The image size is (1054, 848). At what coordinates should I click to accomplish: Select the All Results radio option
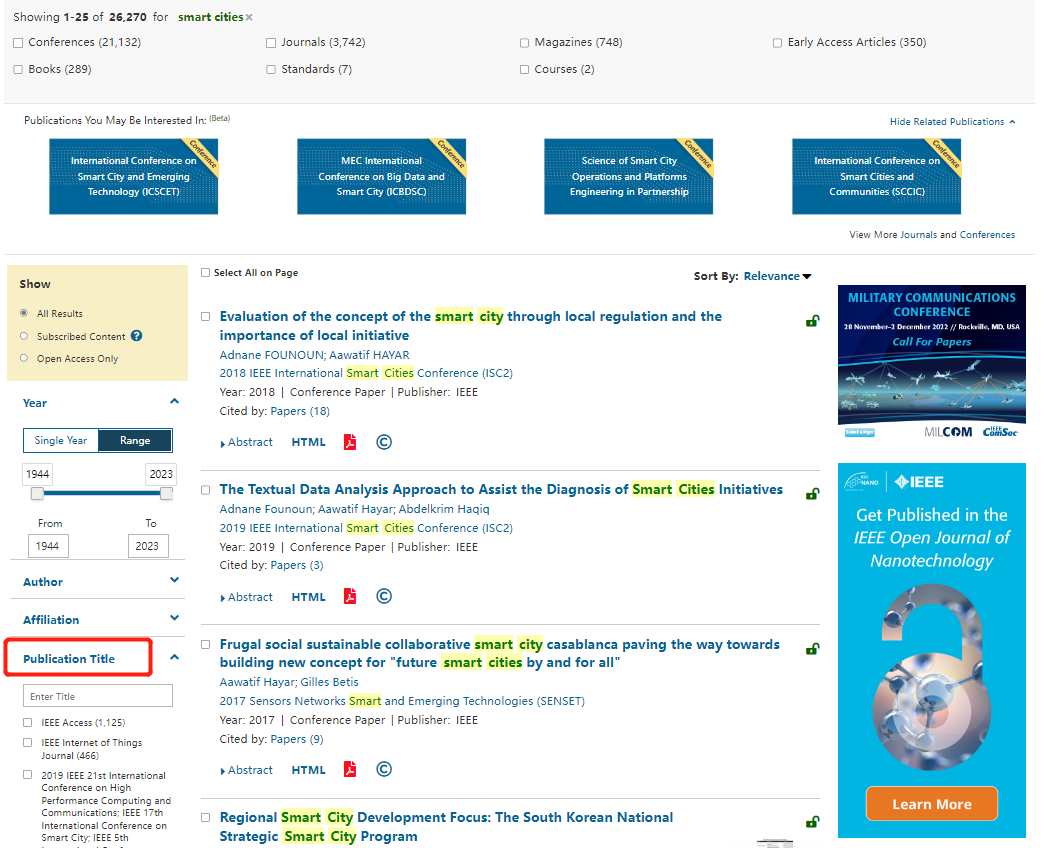(x=24, y=313)
